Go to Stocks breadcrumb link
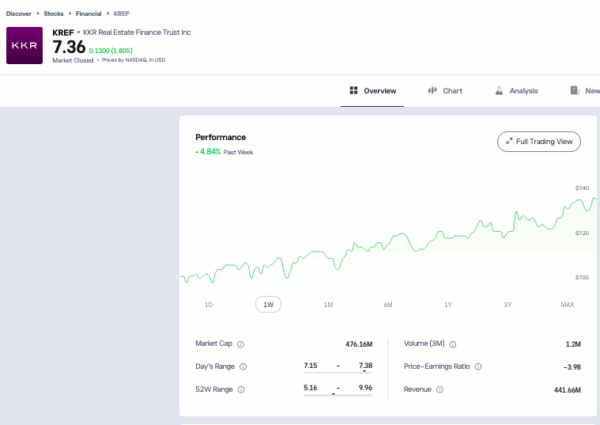 (x=54, y=13)
